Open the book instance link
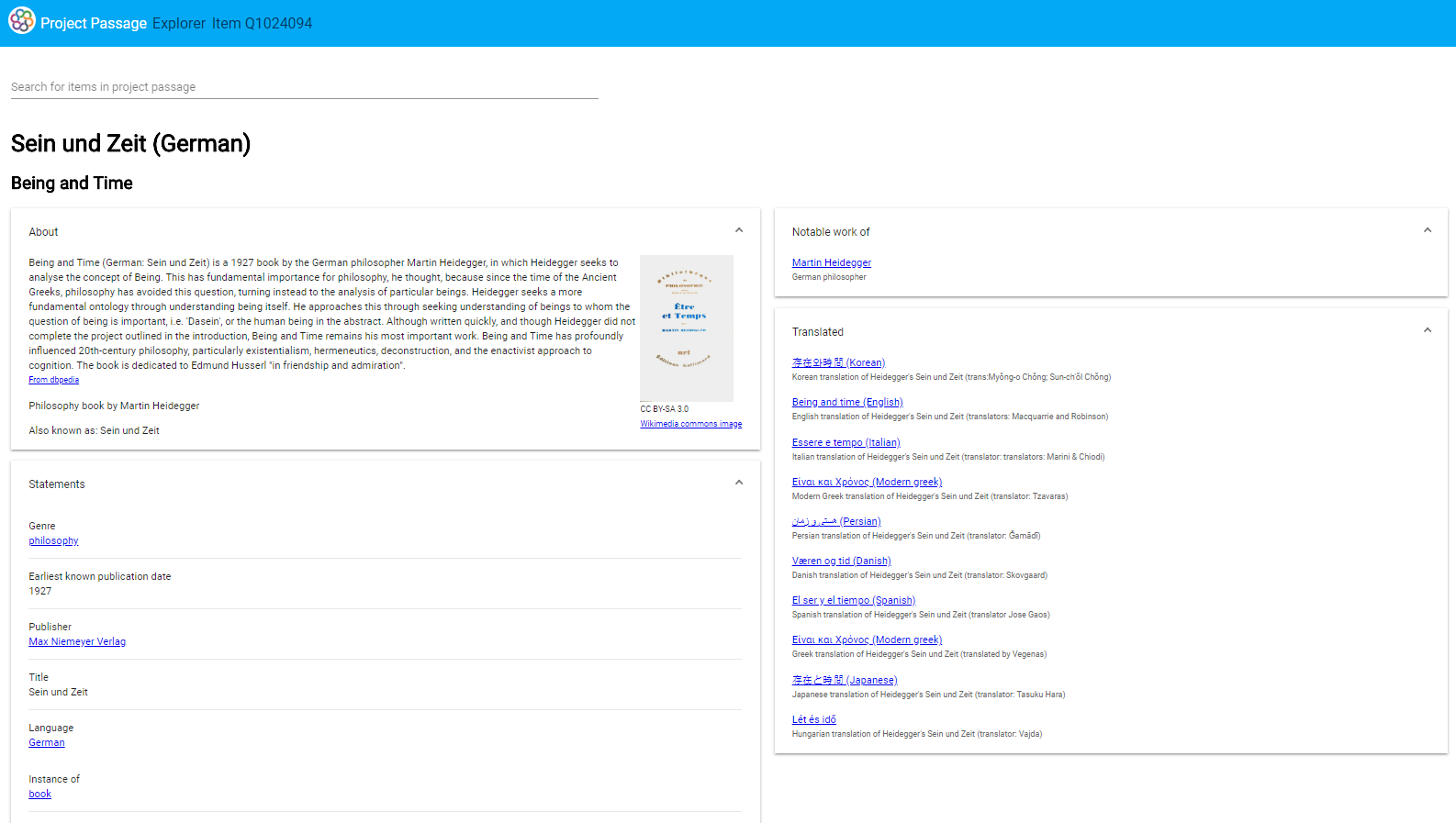Viewport: 1456px width, 823px height. (x=39, y=795)
